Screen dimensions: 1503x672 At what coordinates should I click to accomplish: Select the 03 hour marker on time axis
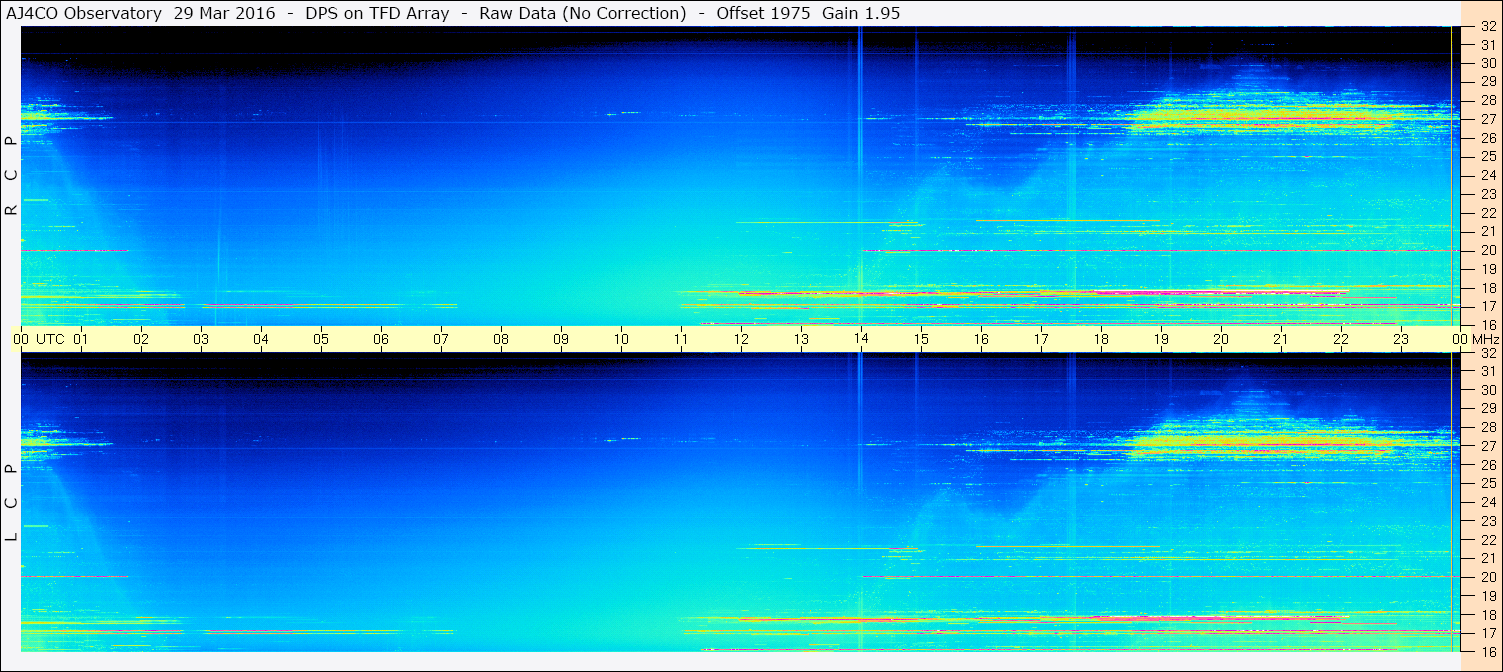point(201,339)
